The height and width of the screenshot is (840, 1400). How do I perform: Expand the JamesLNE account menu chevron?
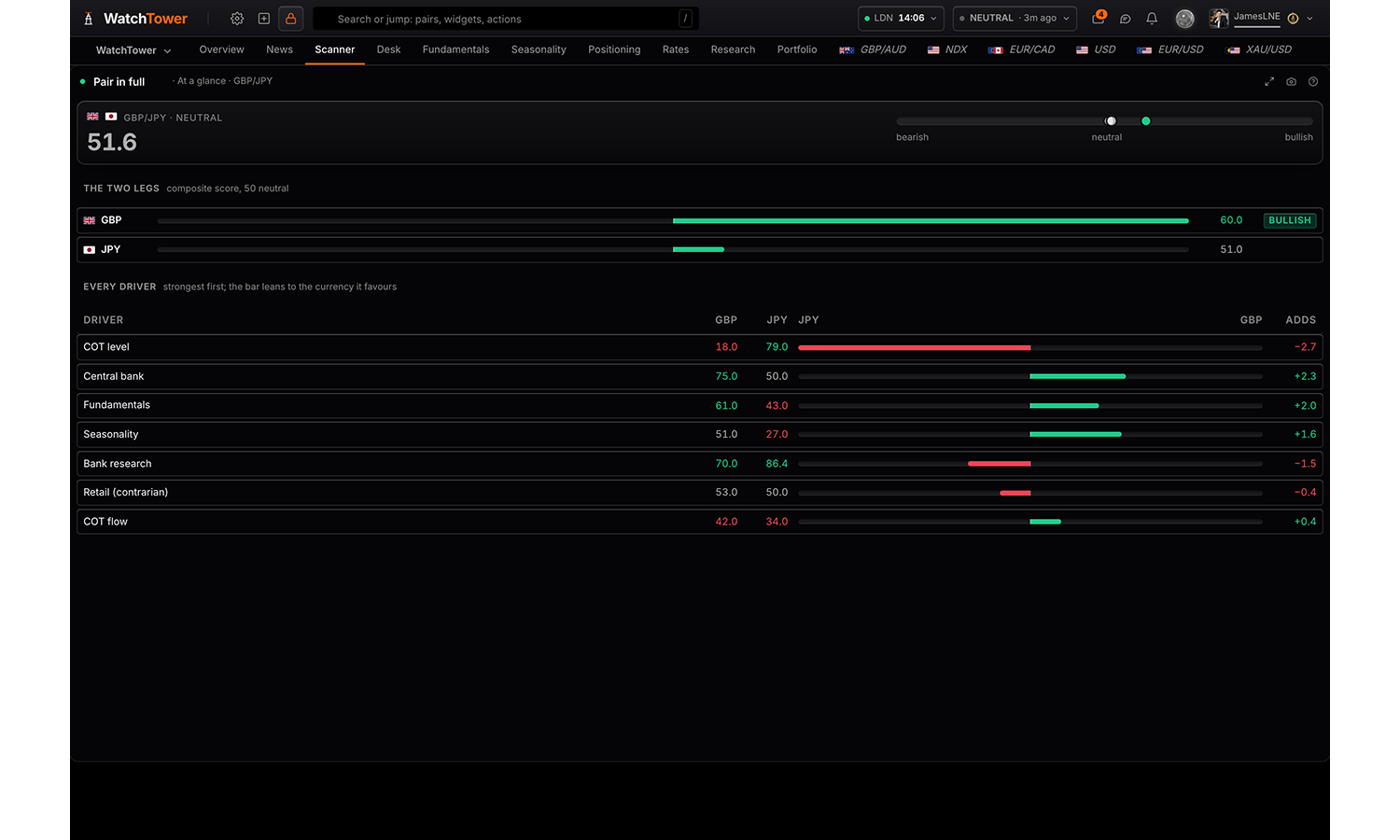pyautogui.click(x=1310, y=19)
